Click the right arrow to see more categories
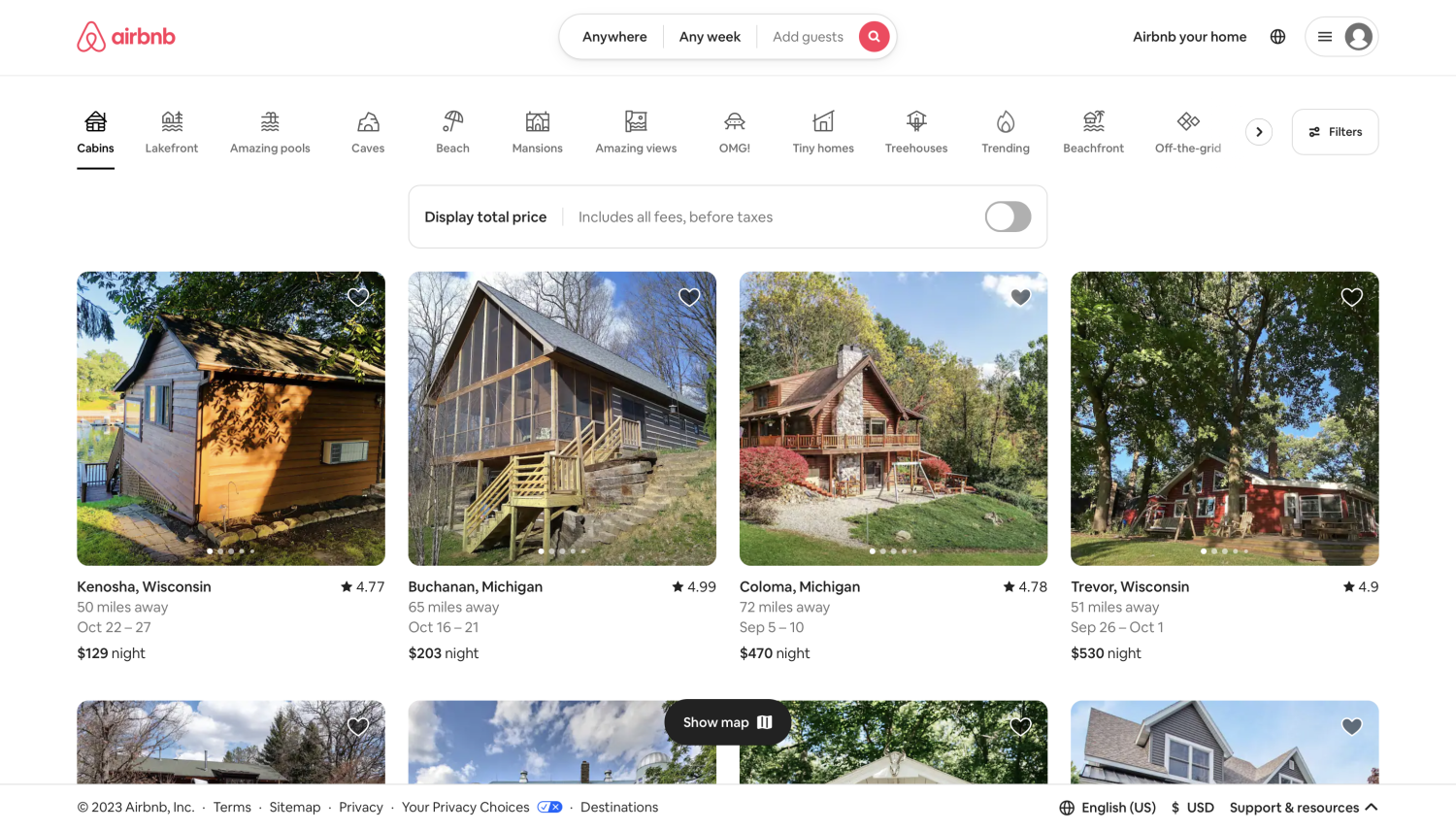The width and height of the screenshot is (1456, 831). pos(1258,131)
